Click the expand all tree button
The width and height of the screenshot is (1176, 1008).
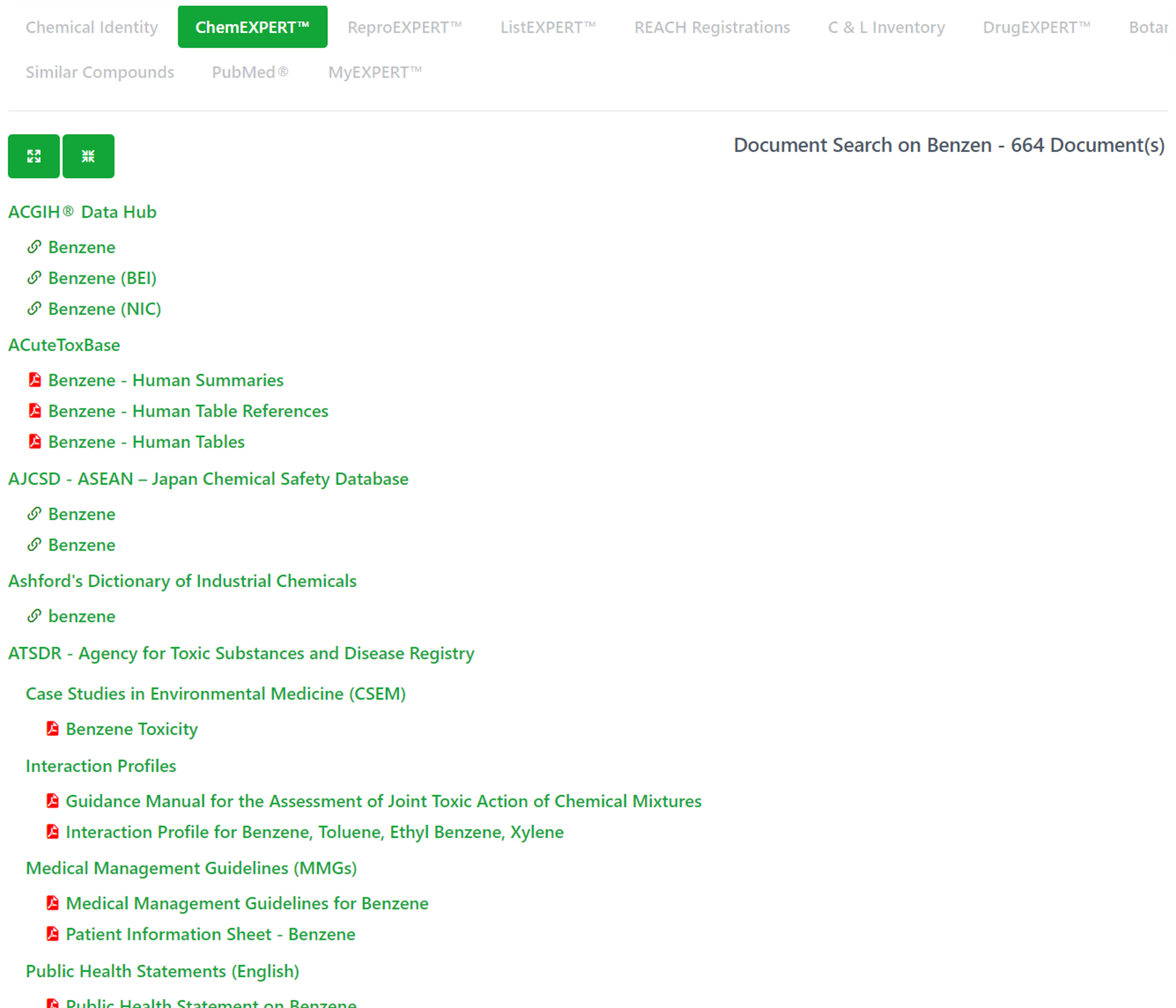(34, 156)
